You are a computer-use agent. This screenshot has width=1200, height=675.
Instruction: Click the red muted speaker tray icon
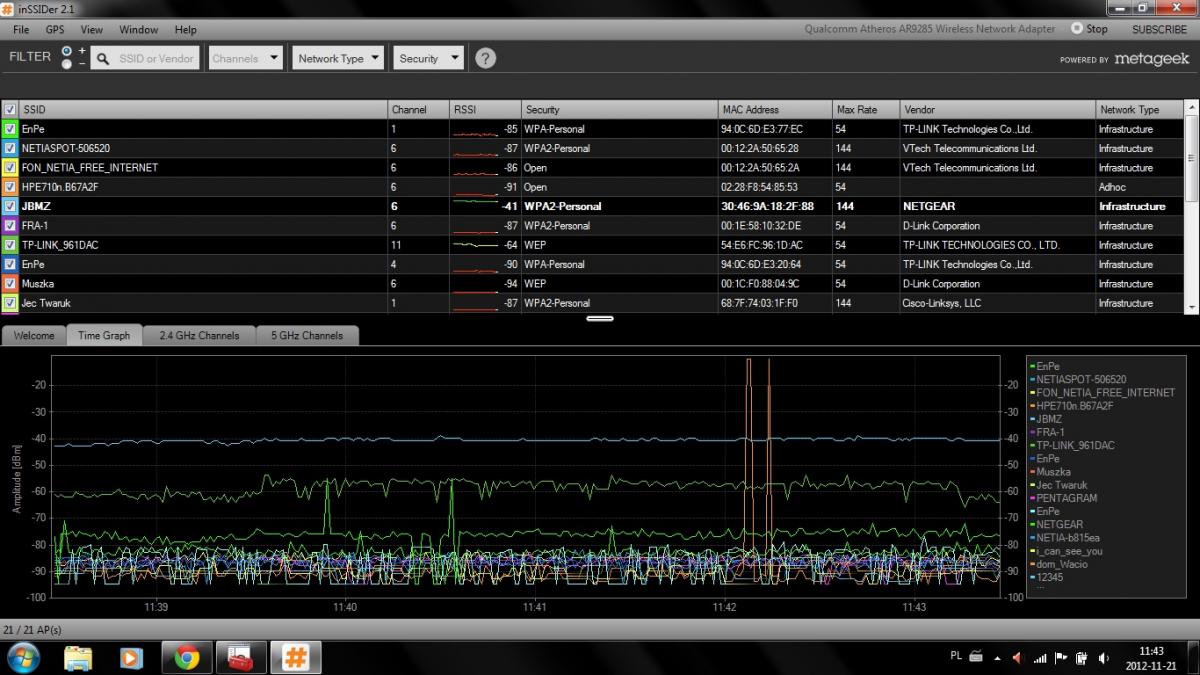coord(1018,657)
